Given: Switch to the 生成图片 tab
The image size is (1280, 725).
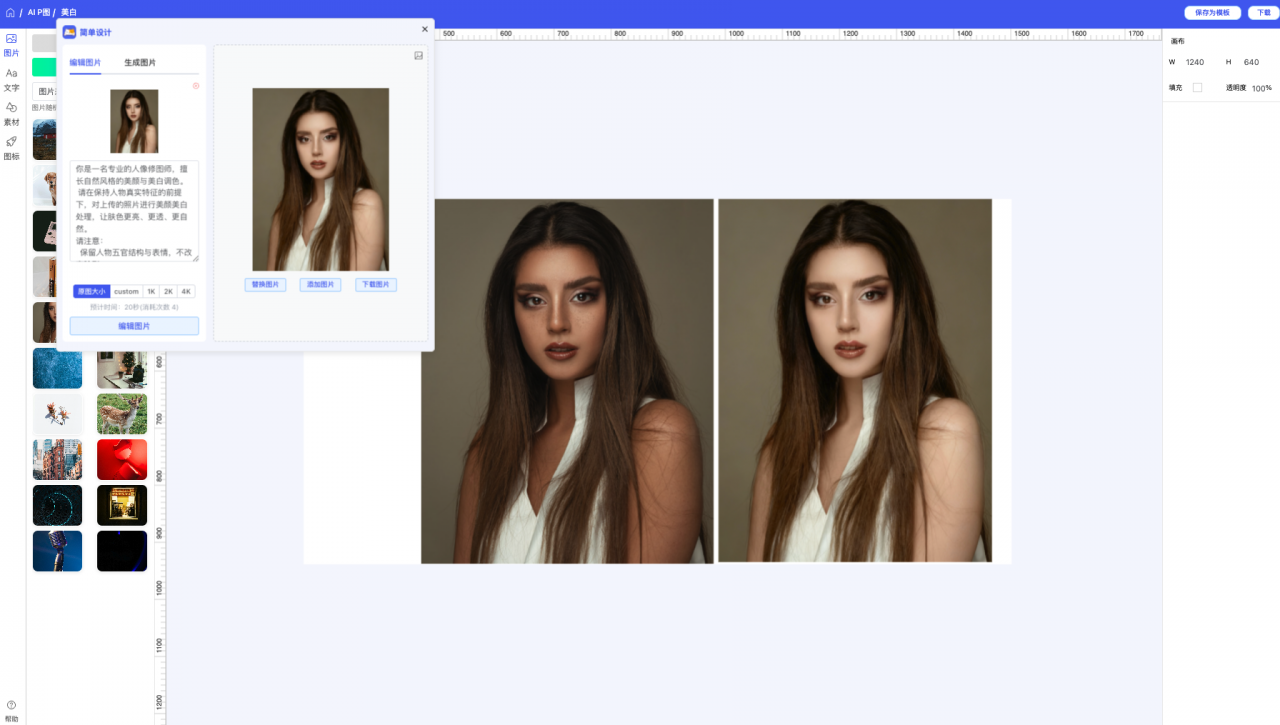Looking at the screenshot, I should coord(140,63).
